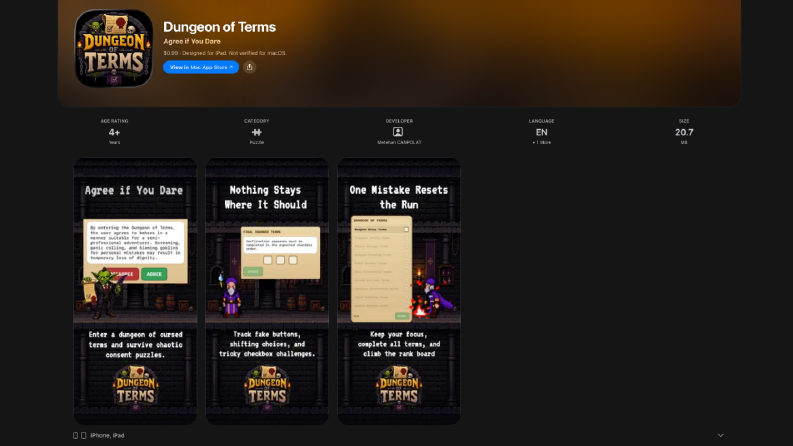Screen dimensions: 793x446
Task: Open the Agree if You Dare screenshot
Action: pyautogui.click(x=136, y=291)
